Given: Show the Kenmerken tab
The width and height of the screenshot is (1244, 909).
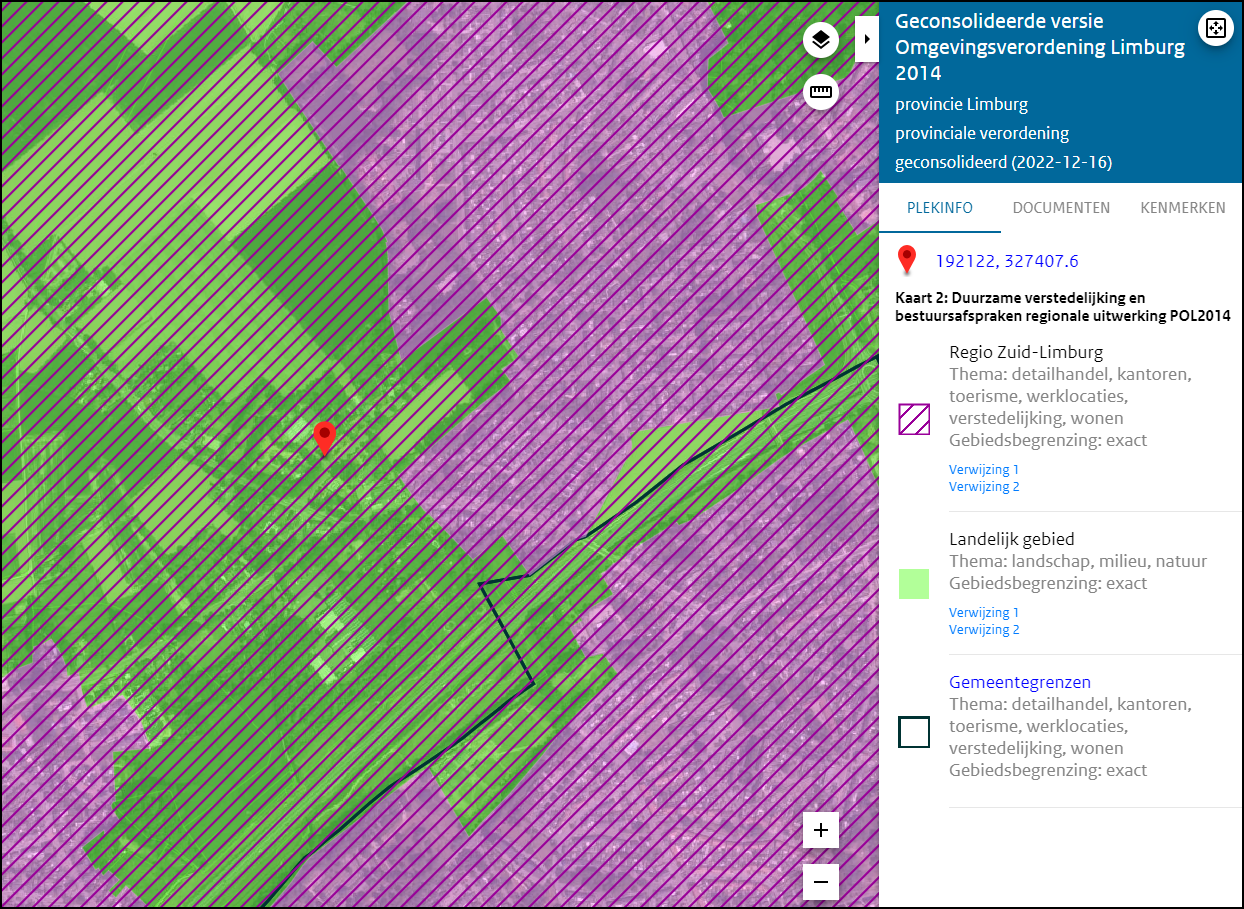Looking at the screenshot, I should click(1183, 208).
